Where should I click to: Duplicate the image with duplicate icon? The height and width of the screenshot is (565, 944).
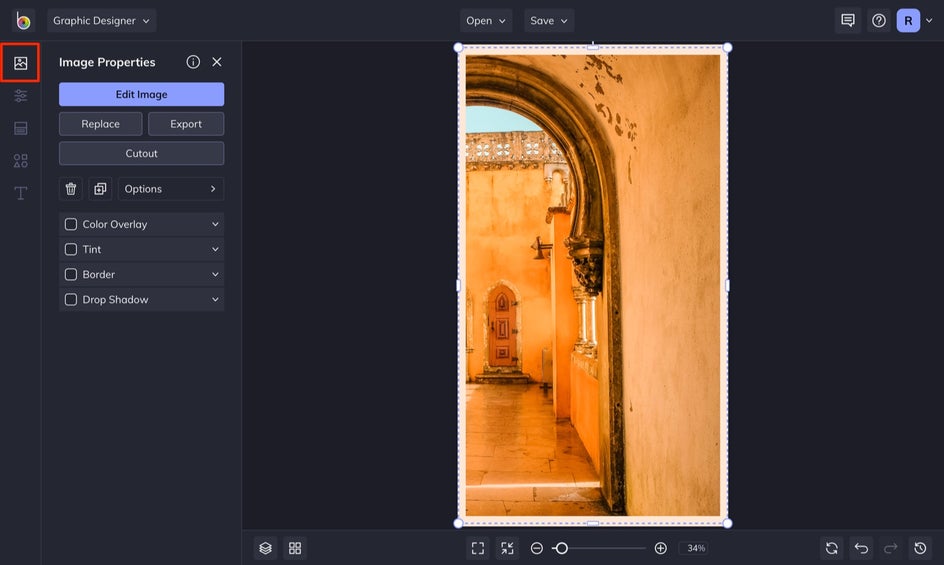pyautogui.click(x=100, y=189)
